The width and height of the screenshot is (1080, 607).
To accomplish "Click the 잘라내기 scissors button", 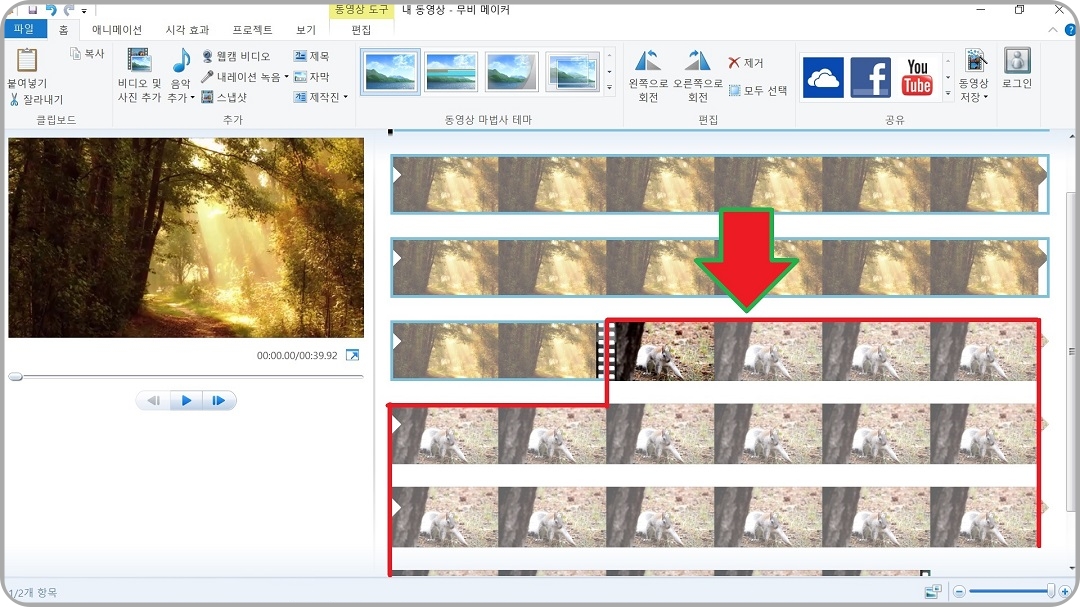I will point(36,100).
